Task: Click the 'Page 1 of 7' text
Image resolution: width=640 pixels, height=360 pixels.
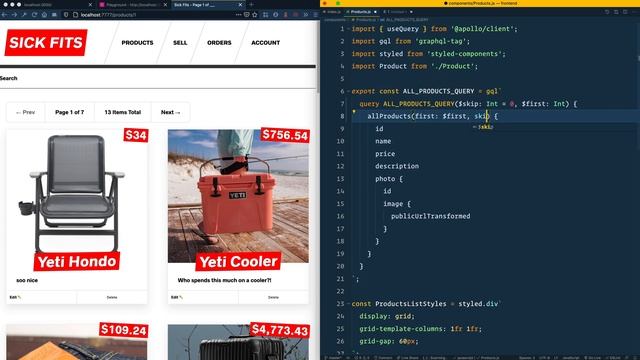Action: 69,112
